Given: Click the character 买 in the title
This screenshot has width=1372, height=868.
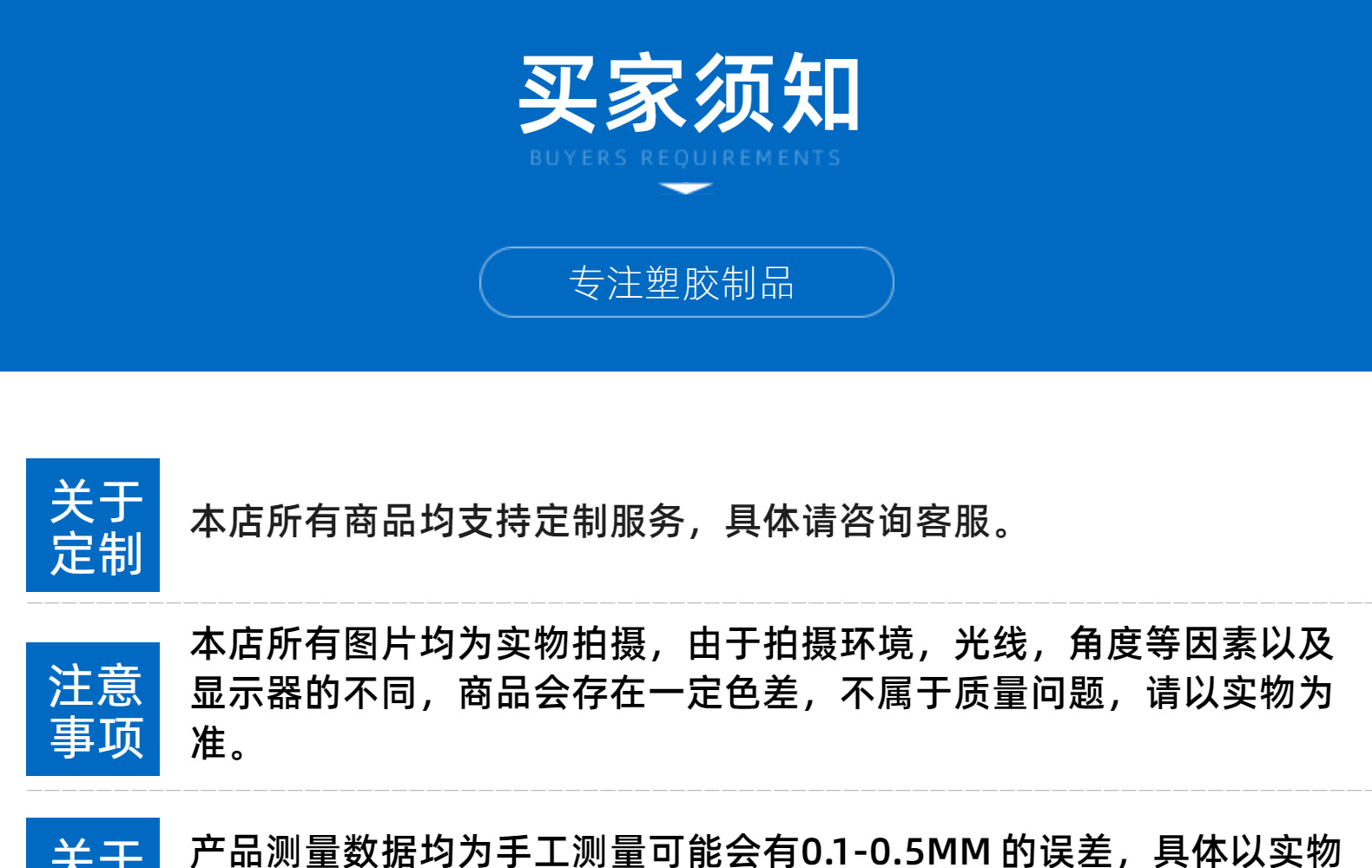Looking at the screenshot, I should [558, 93].
